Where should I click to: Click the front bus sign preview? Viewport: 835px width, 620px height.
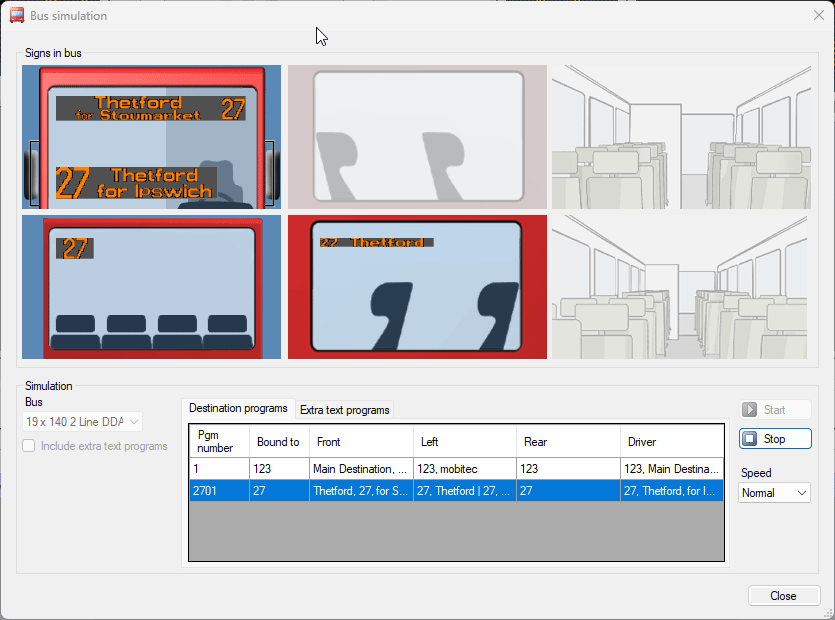click(x=151, y=137)
